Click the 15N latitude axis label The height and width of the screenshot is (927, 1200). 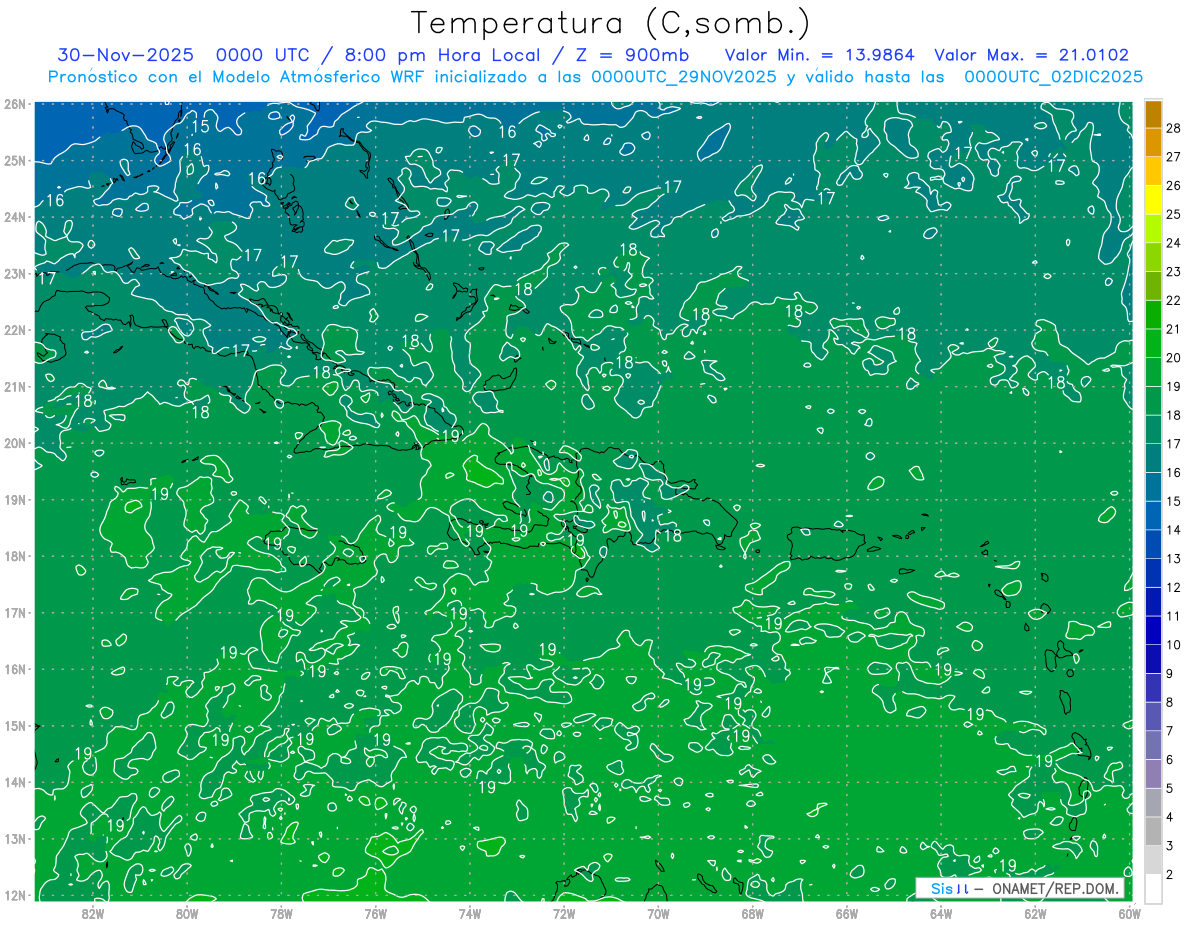click(14, 725)
